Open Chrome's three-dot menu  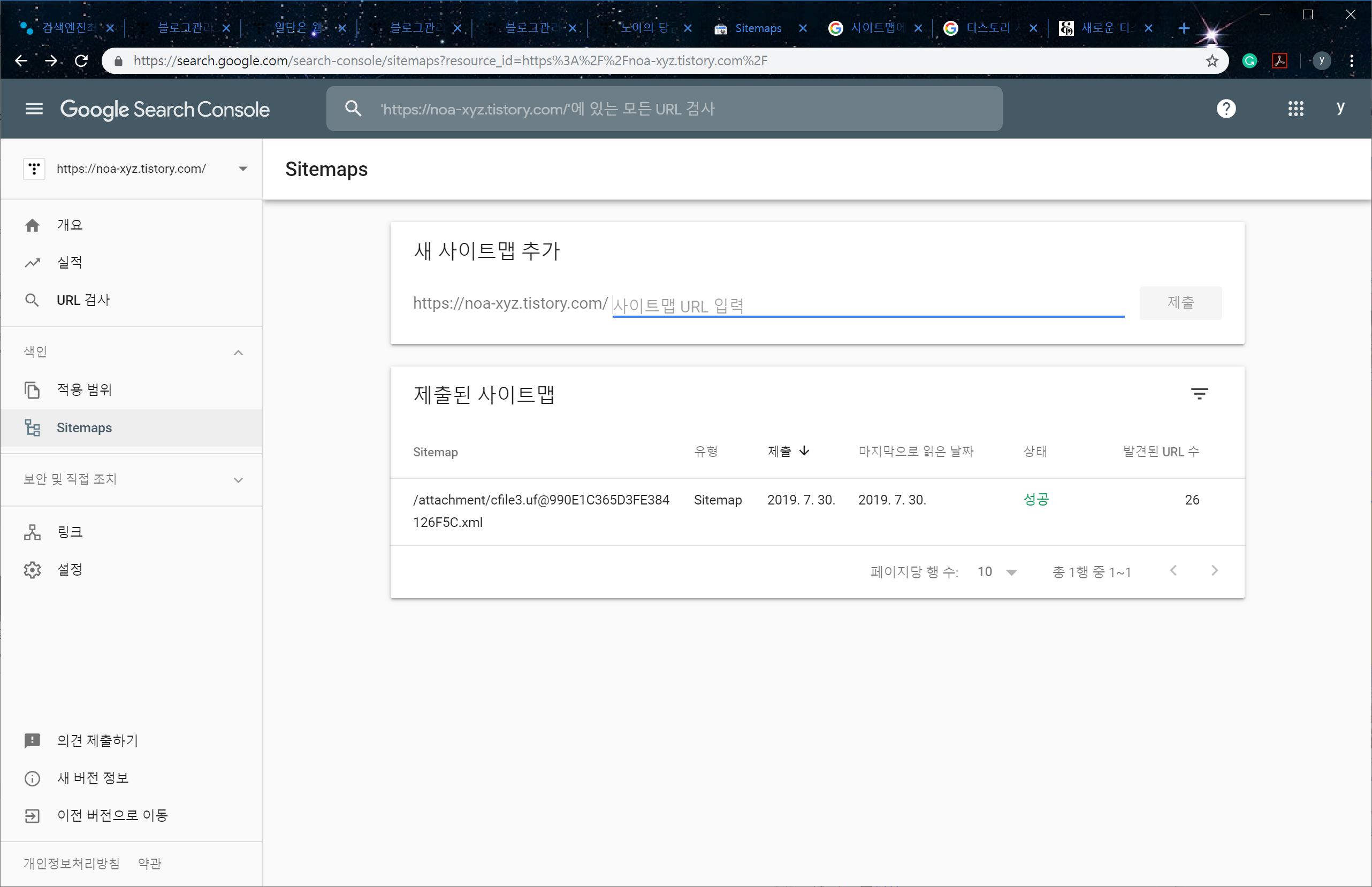click(x=1351, y=60)
